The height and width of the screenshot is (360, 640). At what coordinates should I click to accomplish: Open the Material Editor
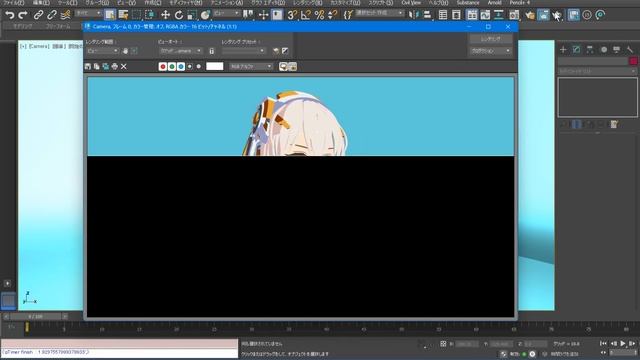[514, 15]
